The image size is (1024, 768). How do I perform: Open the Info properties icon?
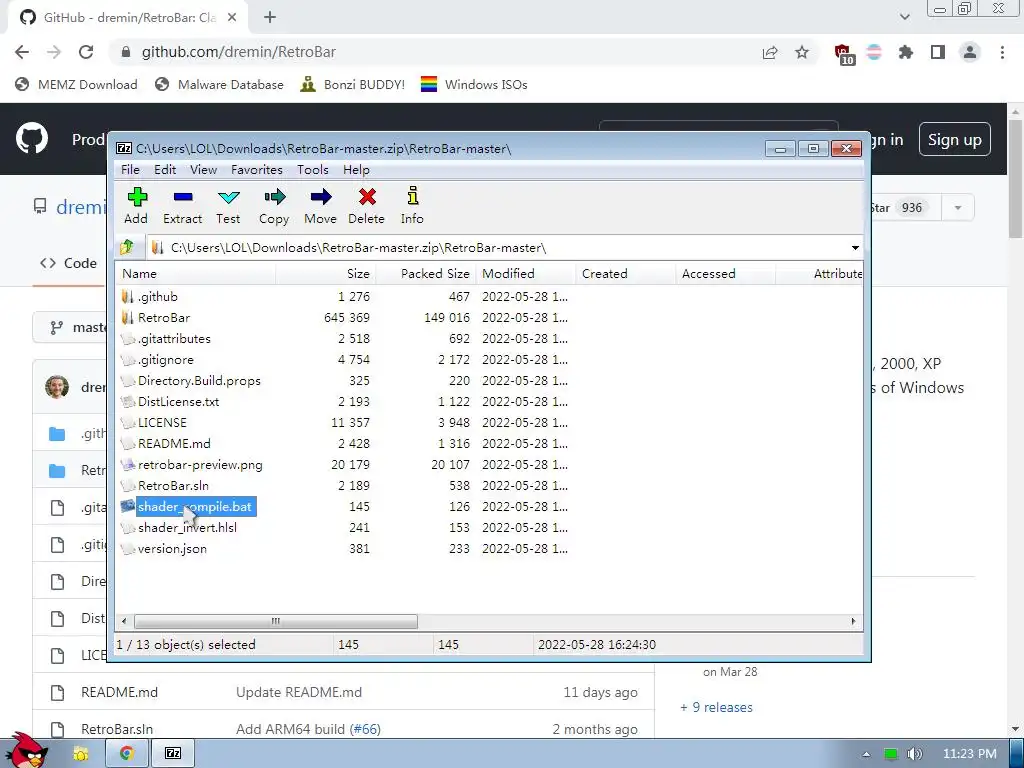[413, 196]
